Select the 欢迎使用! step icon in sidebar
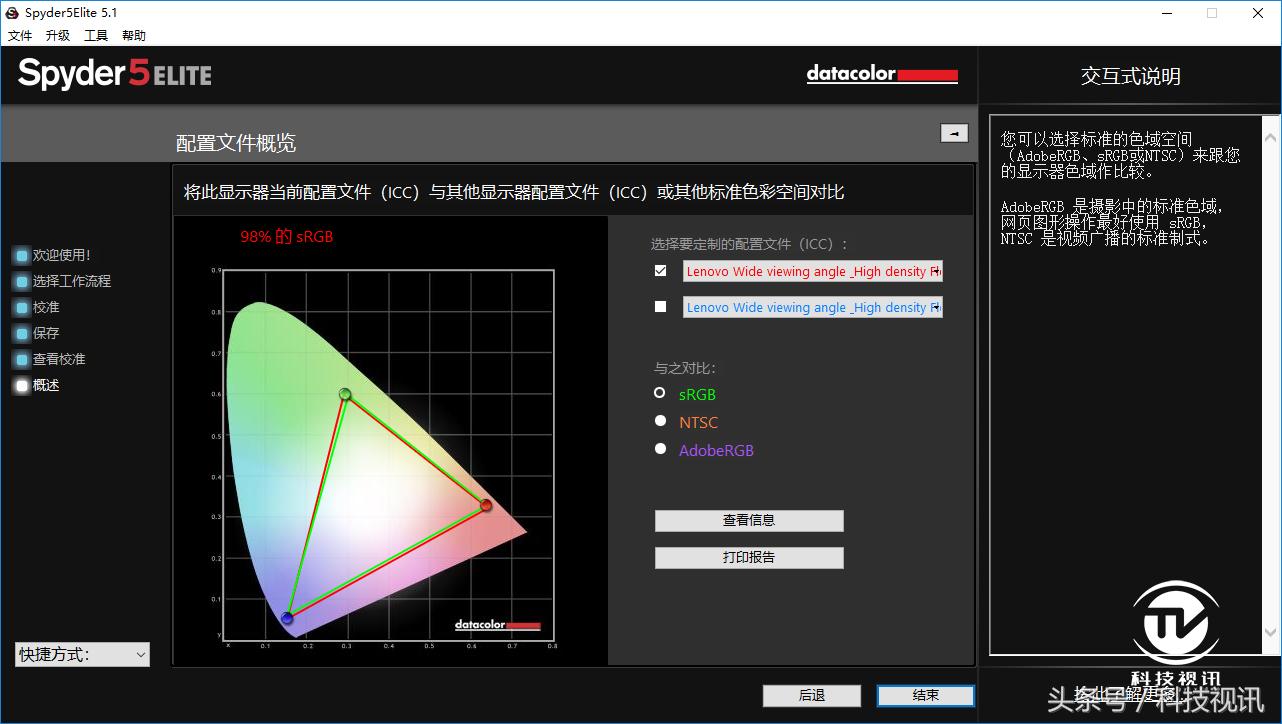 pos(21,255)
